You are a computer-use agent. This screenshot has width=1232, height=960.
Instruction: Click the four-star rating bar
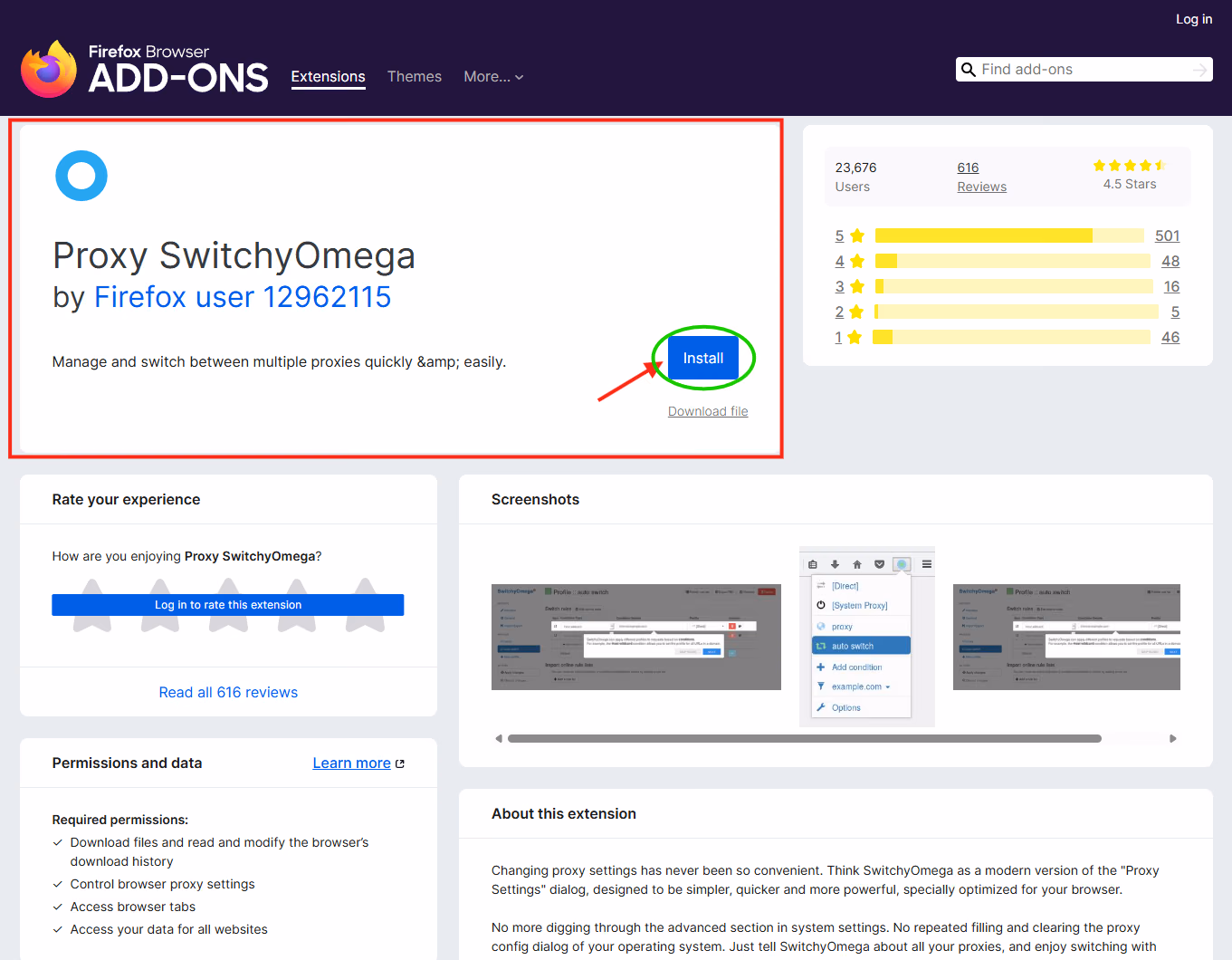(x=1013, y=261)
